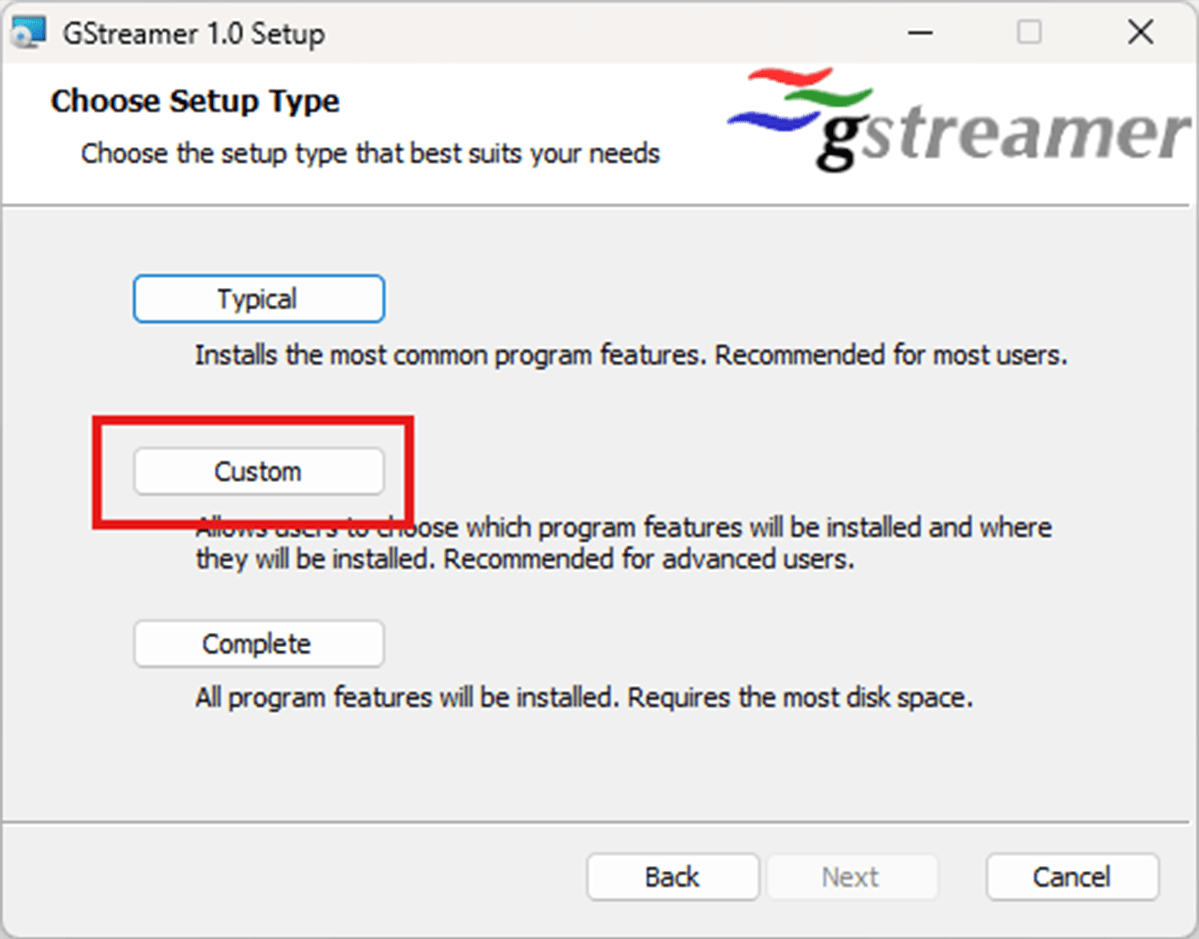Choose the Typical setup type
The width and height of the screenshot is (1199, 939).
[258, 299]
